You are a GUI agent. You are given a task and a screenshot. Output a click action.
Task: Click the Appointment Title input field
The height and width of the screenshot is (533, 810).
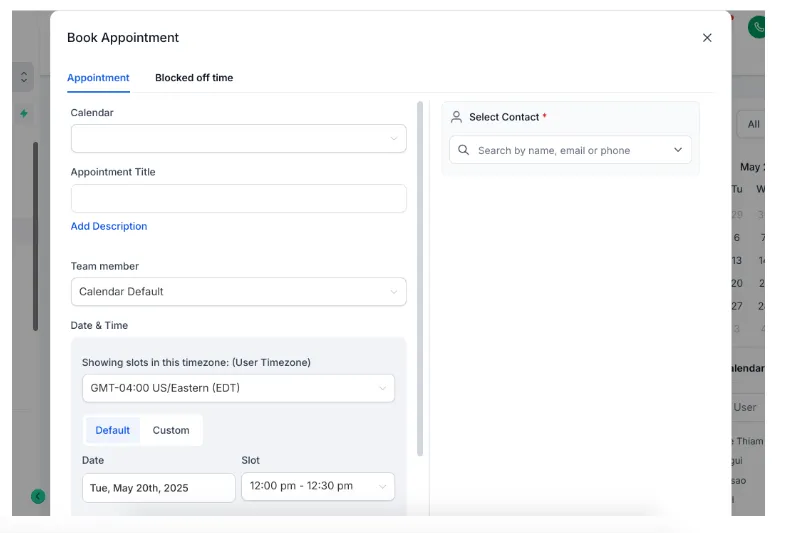point(239,198)
